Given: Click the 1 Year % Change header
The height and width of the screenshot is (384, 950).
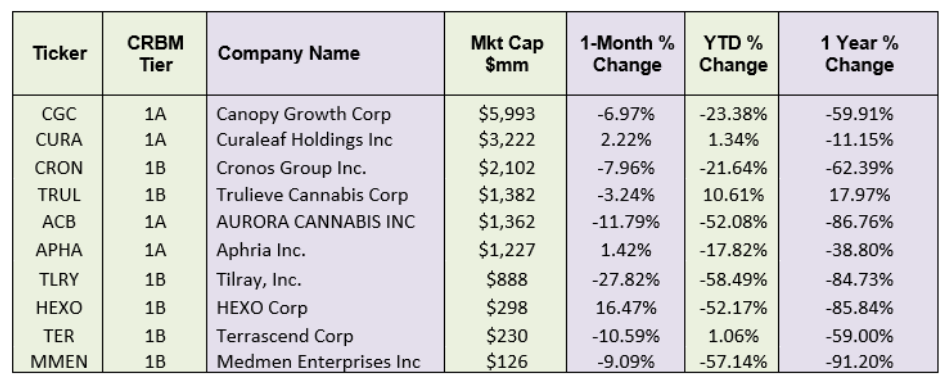Looking at the screenshot, I should click(x=859, y=53).
